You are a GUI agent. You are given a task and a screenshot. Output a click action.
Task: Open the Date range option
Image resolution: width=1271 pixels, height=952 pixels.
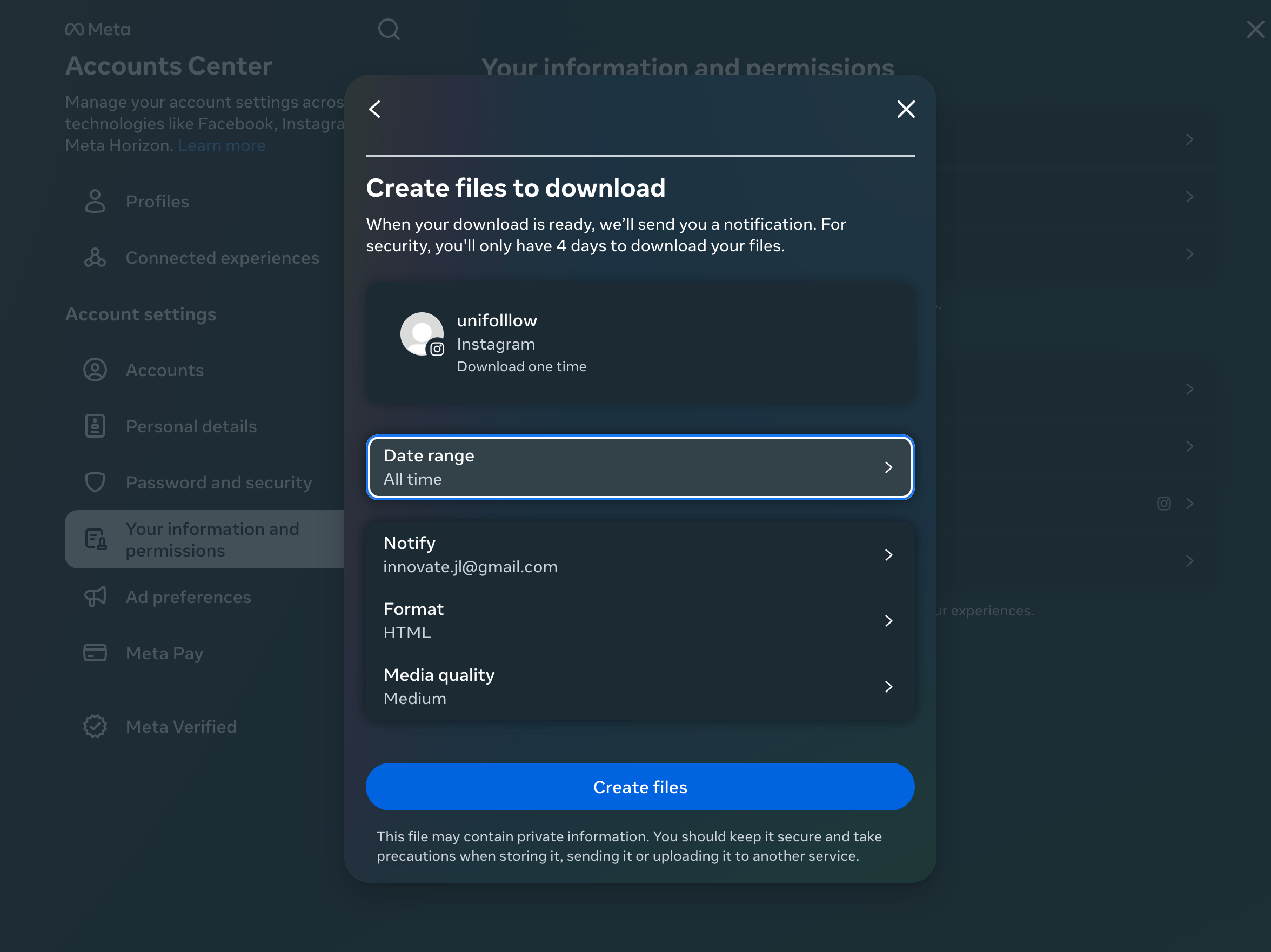tap(640, 467)
